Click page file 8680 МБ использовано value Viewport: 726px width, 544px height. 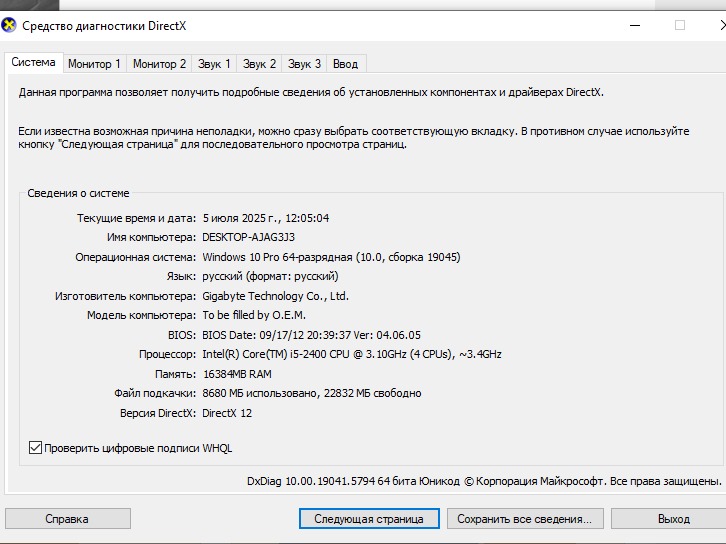(x=312, y=393)
